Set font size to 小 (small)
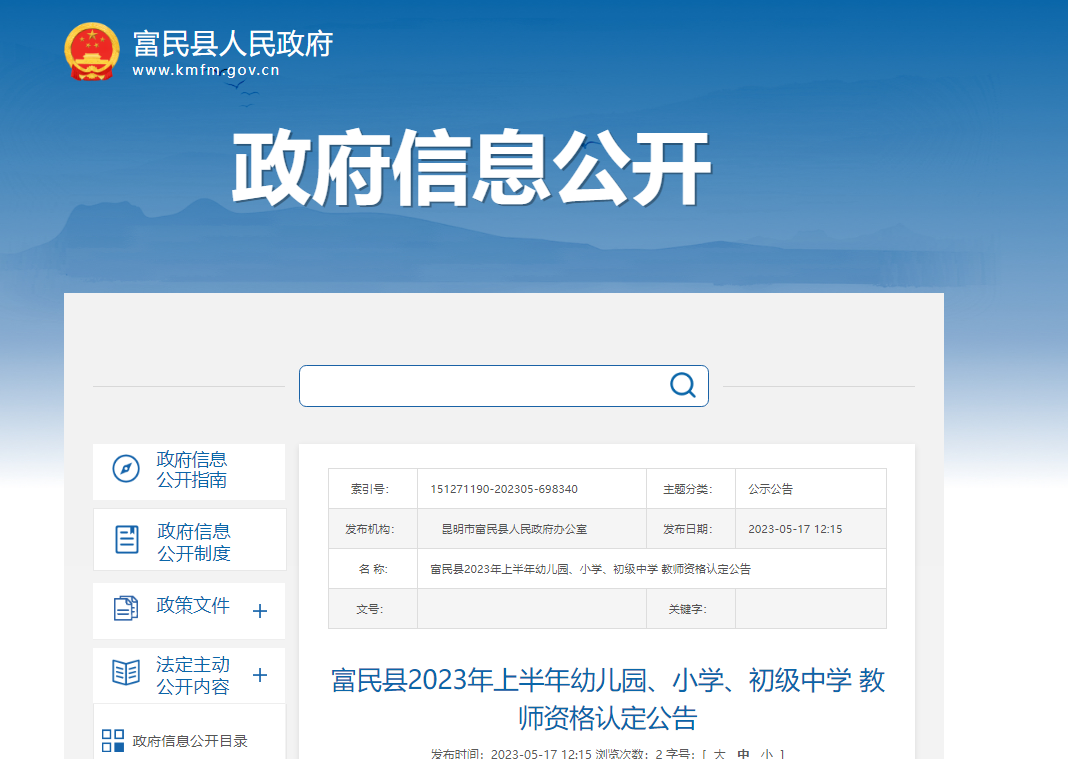The image size is (1068, 759). (766, 753)
